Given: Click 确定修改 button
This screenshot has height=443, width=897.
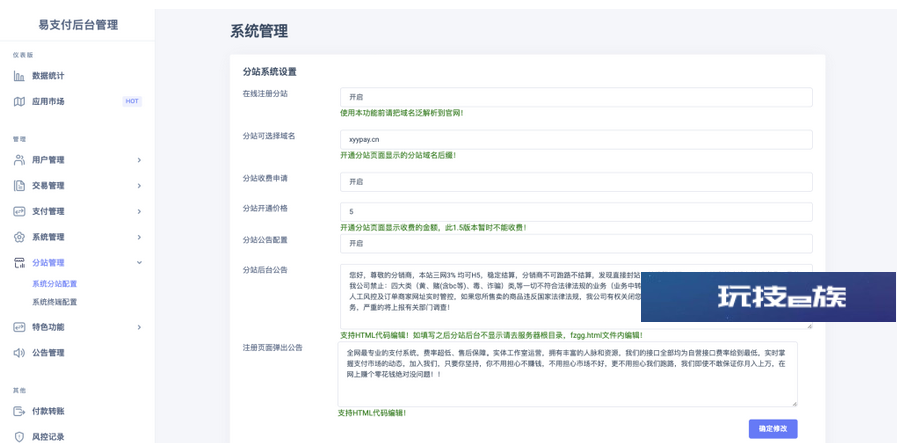Looking at the screenshot, I should pyautogui.click(x=773, y=429).
